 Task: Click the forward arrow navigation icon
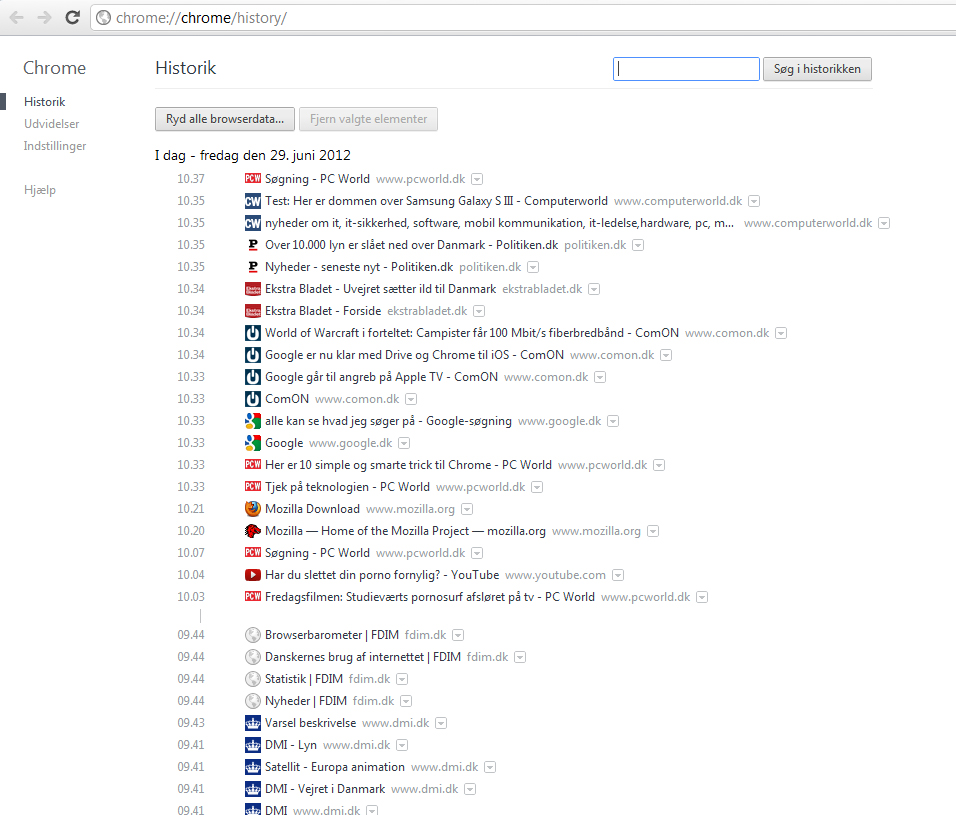(x=45, y=18)
